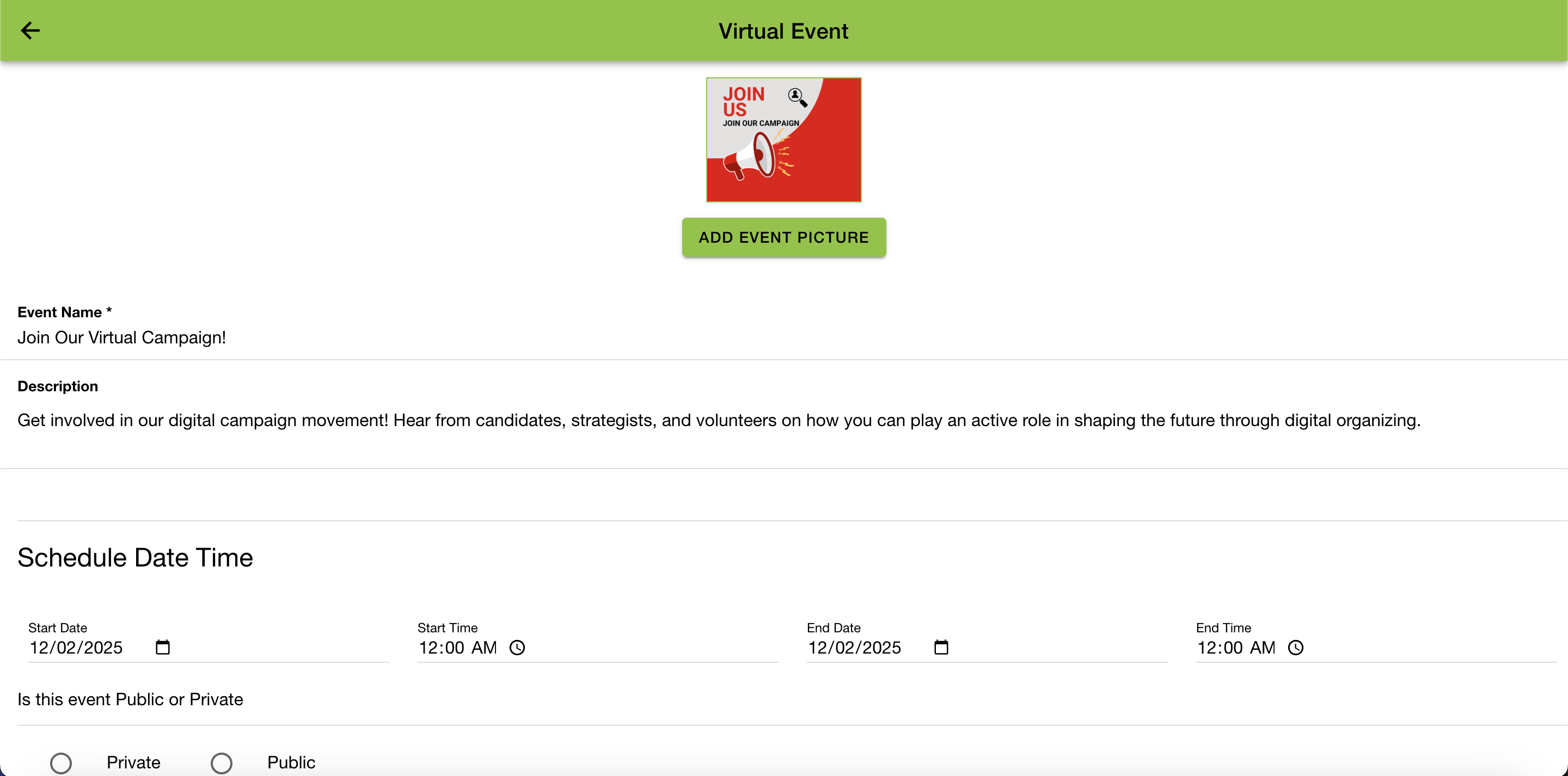Screen dimensions: 1568x776
Task: Click the megaphone event image thumbnail
Action: [x=783, y=139]
